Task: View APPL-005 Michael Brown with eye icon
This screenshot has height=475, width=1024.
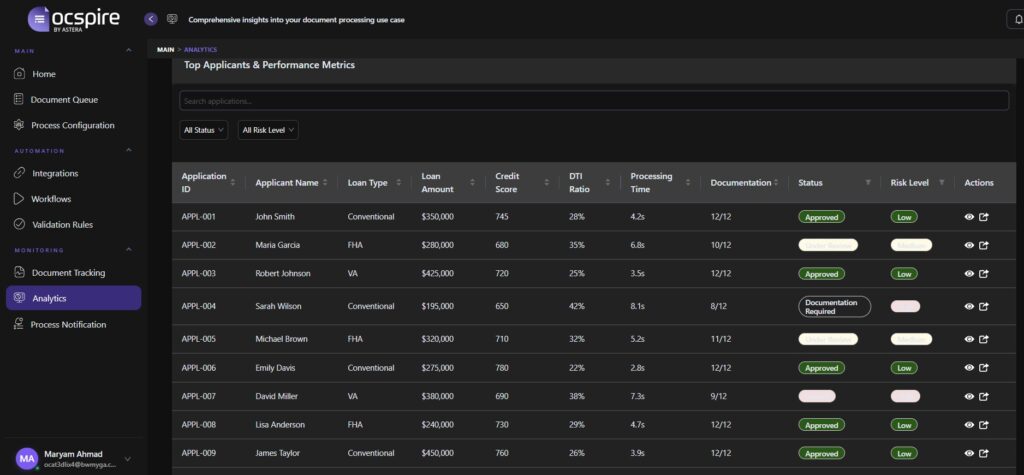Action: pos(969,339)
